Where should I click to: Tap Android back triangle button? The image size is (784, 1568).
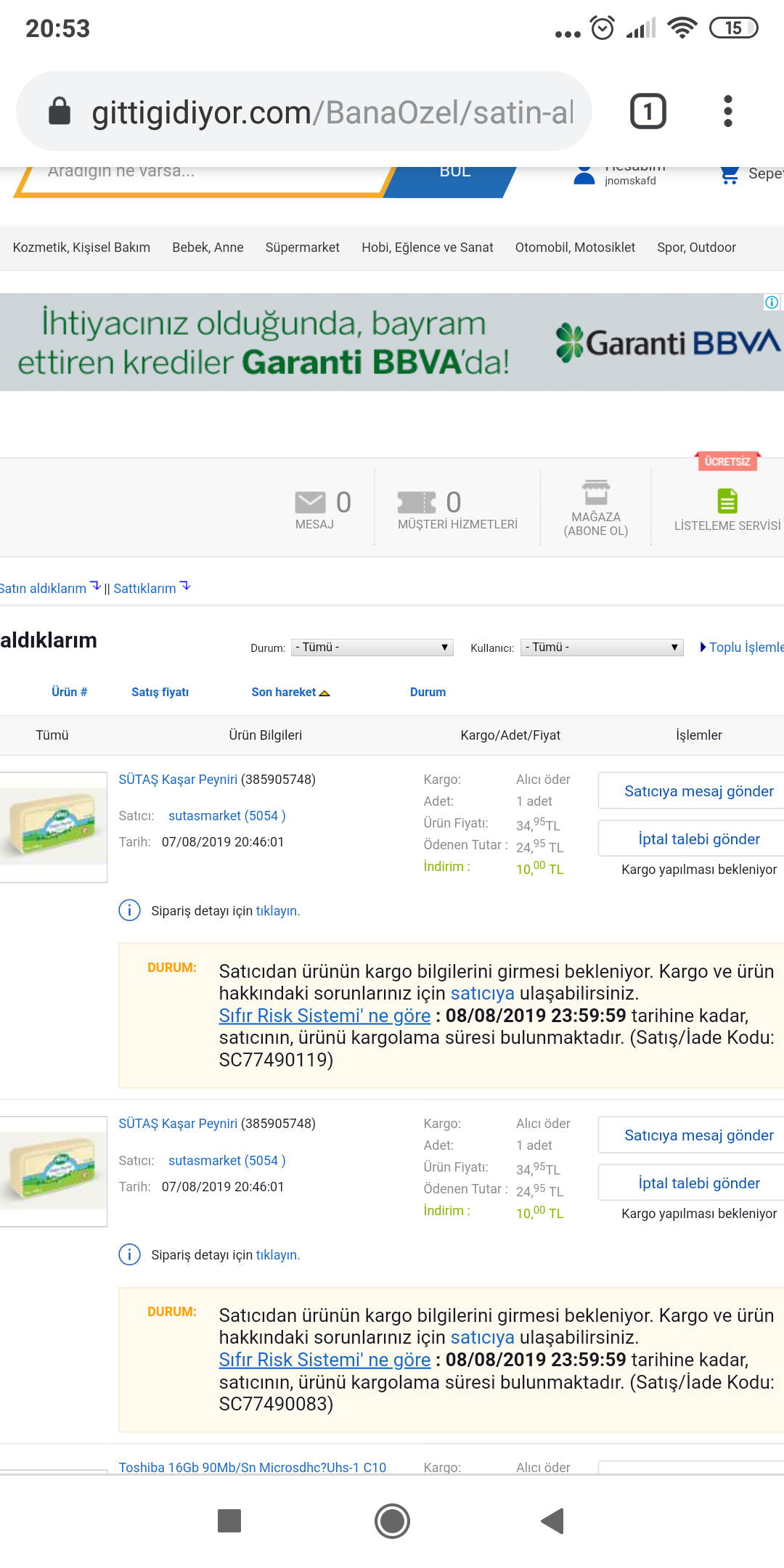(x=552, y=1520)
